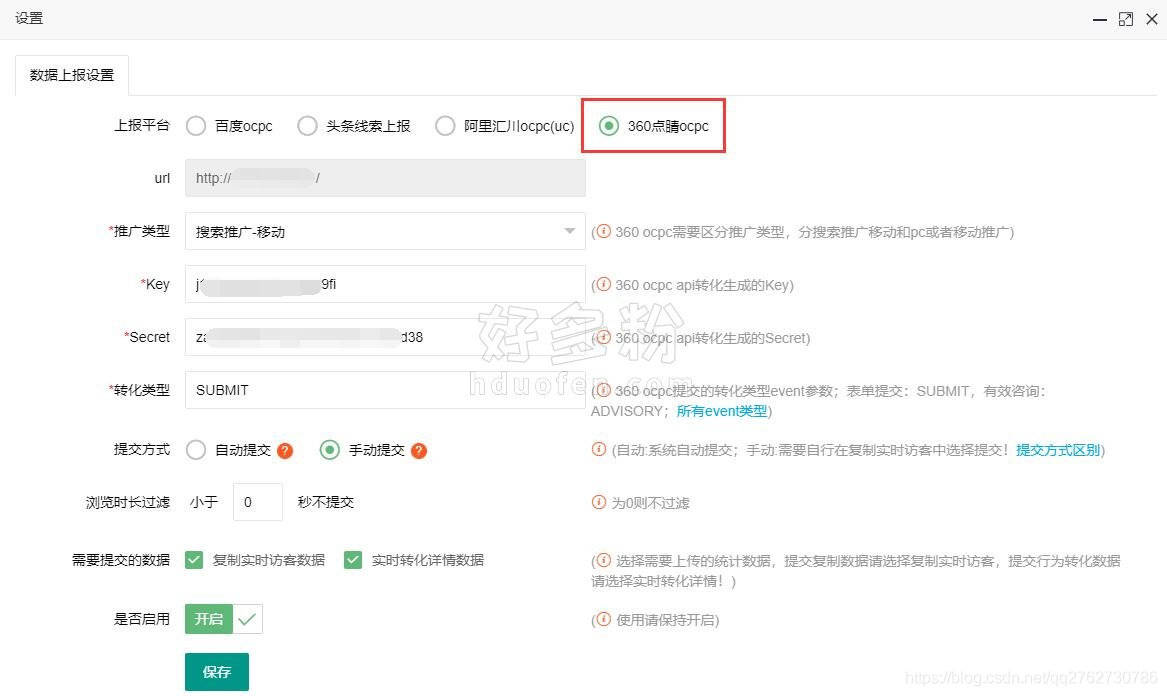Click info icon beside 使用请保持开启
The width and height of the screenshot is (1167, 696).
tap(603, 620)
